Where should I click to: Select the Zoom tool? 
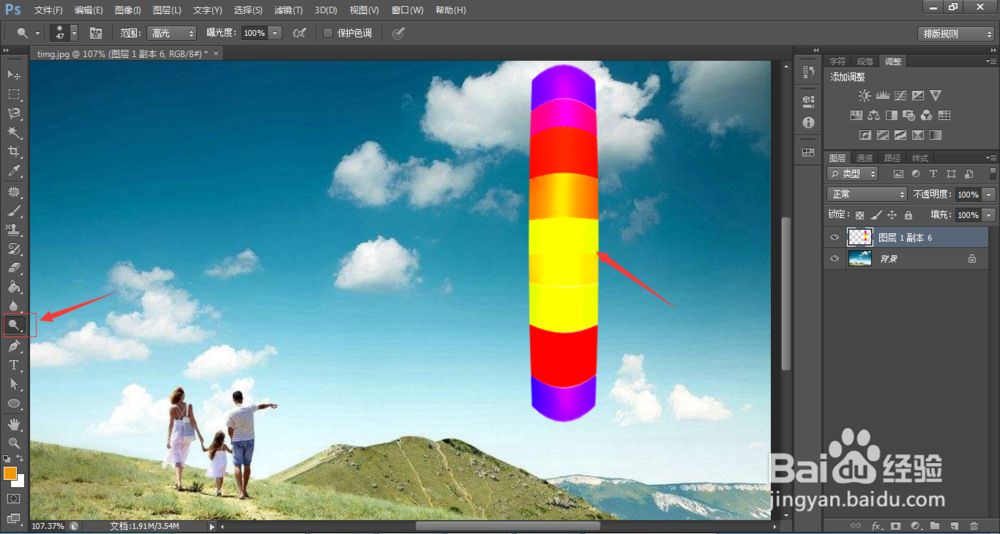[14, 443]
